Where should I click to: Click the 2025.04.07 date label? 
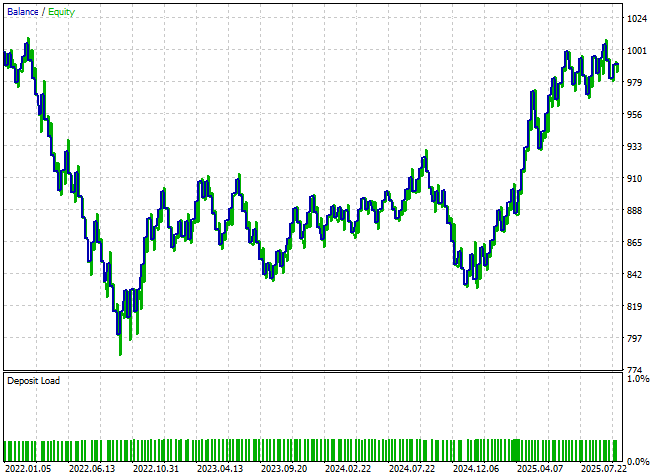pos(540,469)
